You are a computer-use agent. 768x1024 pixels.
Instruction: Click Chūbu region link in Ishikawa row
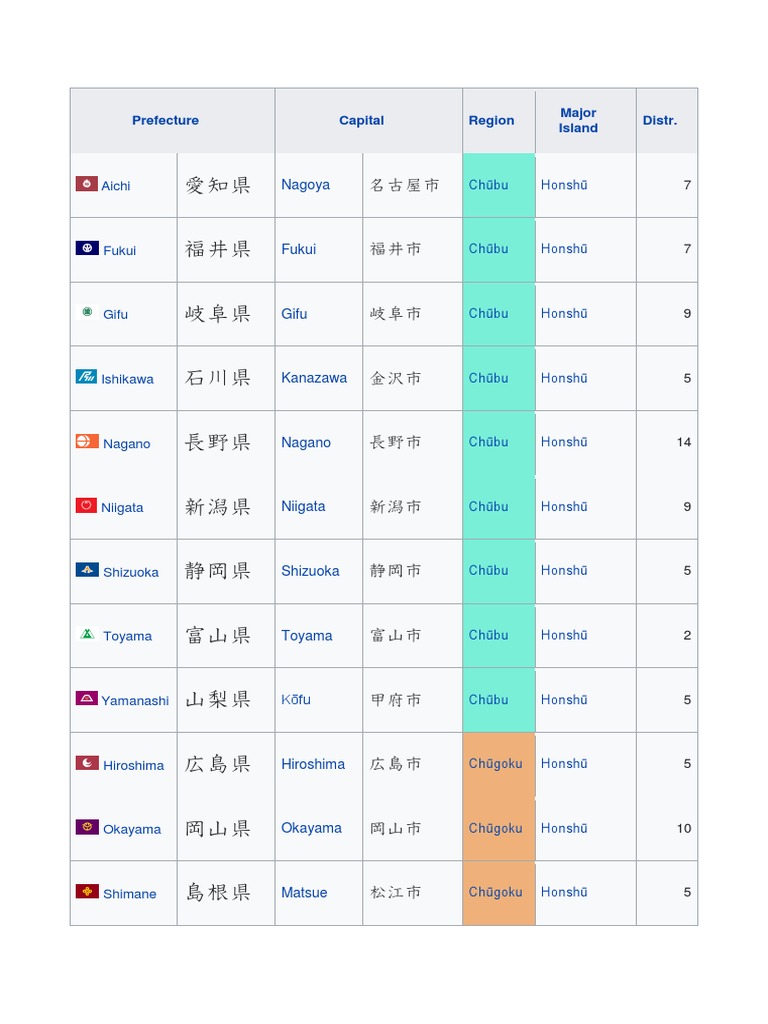point(488,378)
